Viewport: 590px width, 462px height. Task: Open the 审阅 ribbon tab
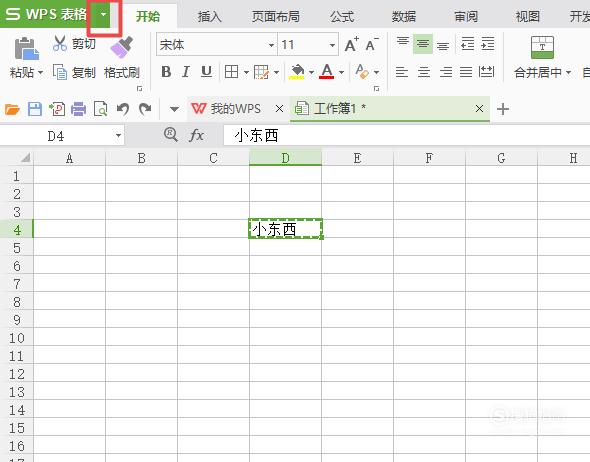[x=466, y=17]
